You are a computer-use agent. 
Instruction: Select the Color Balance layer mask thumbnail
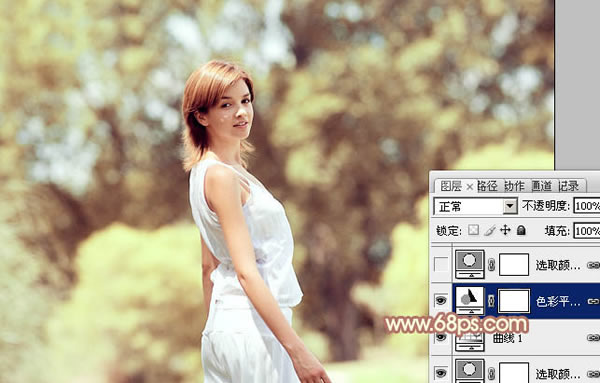[x=514, y=301]
